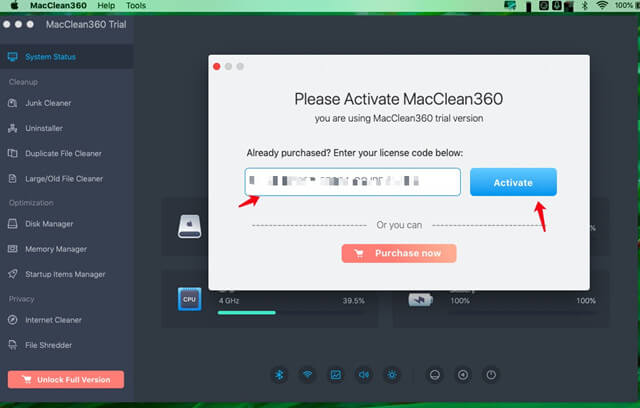Click the Memory Manager sidebar icon
This screenshot has width=640, height=408.
point(13,249)
